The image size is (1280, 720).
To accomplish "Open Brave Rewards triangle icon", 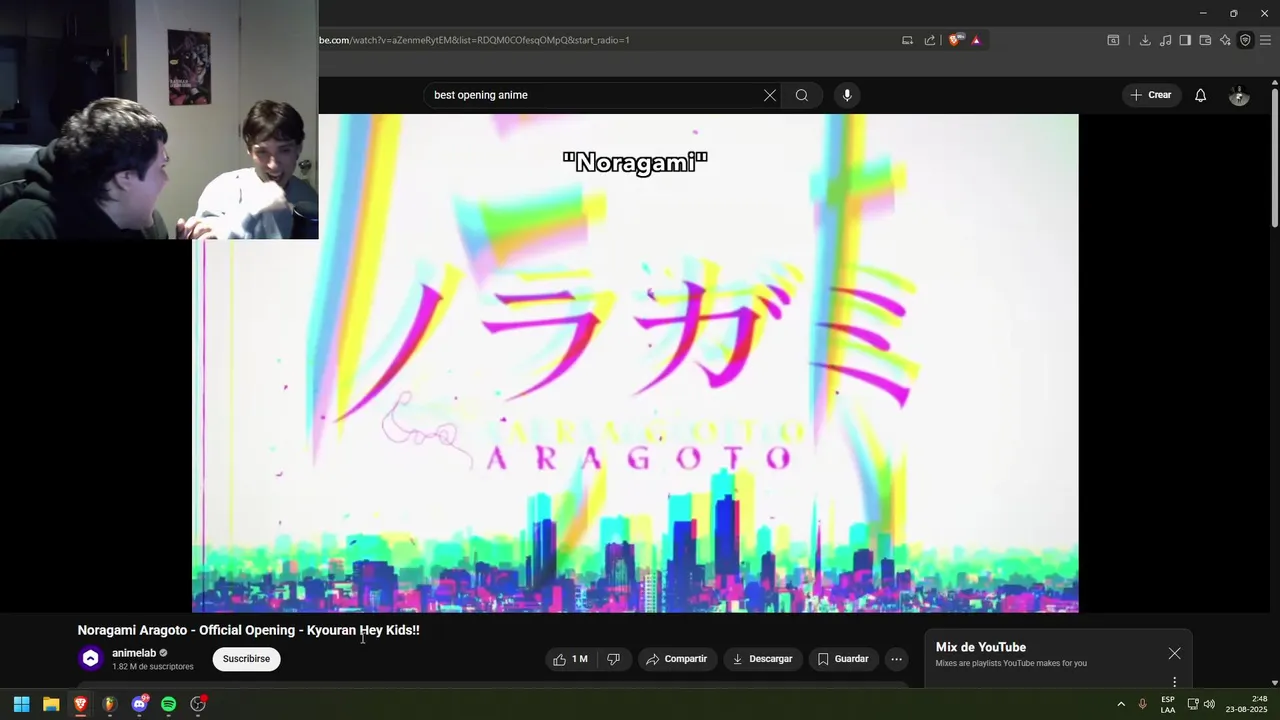I will (976, 40).
